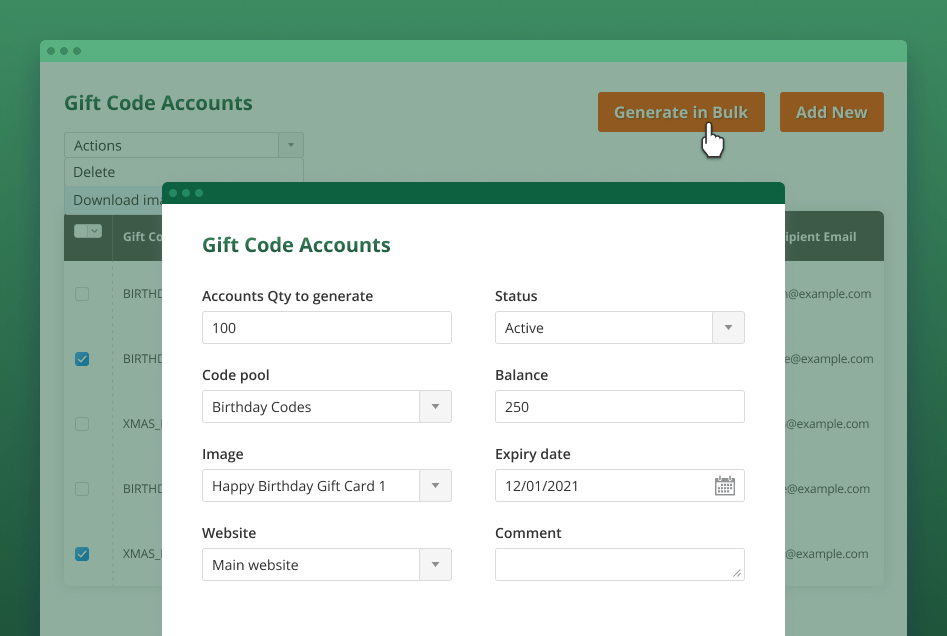Click the Website dropdown arrow icon
947x636 pixels.
point(436,564)
